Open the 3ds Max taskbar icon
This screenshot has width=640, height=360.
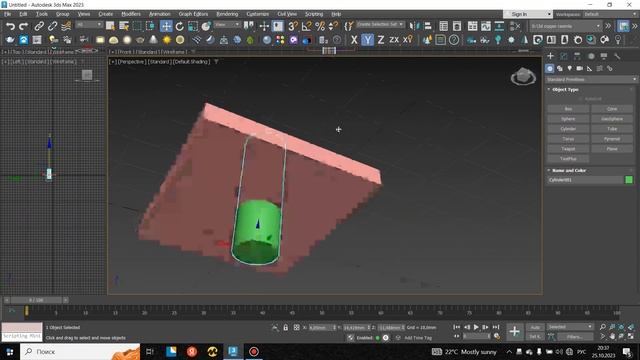click(233, 351)
